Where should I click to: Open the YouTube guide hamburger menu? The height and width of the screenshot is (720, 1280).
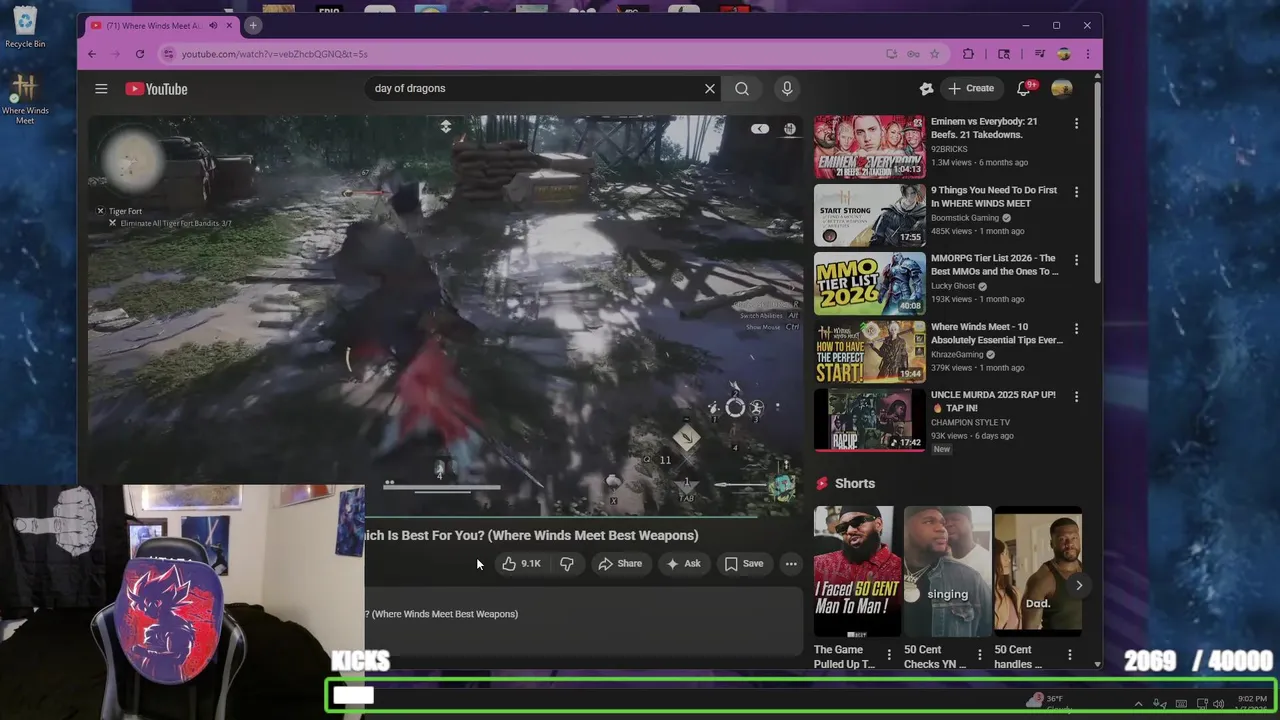[101, 89]
